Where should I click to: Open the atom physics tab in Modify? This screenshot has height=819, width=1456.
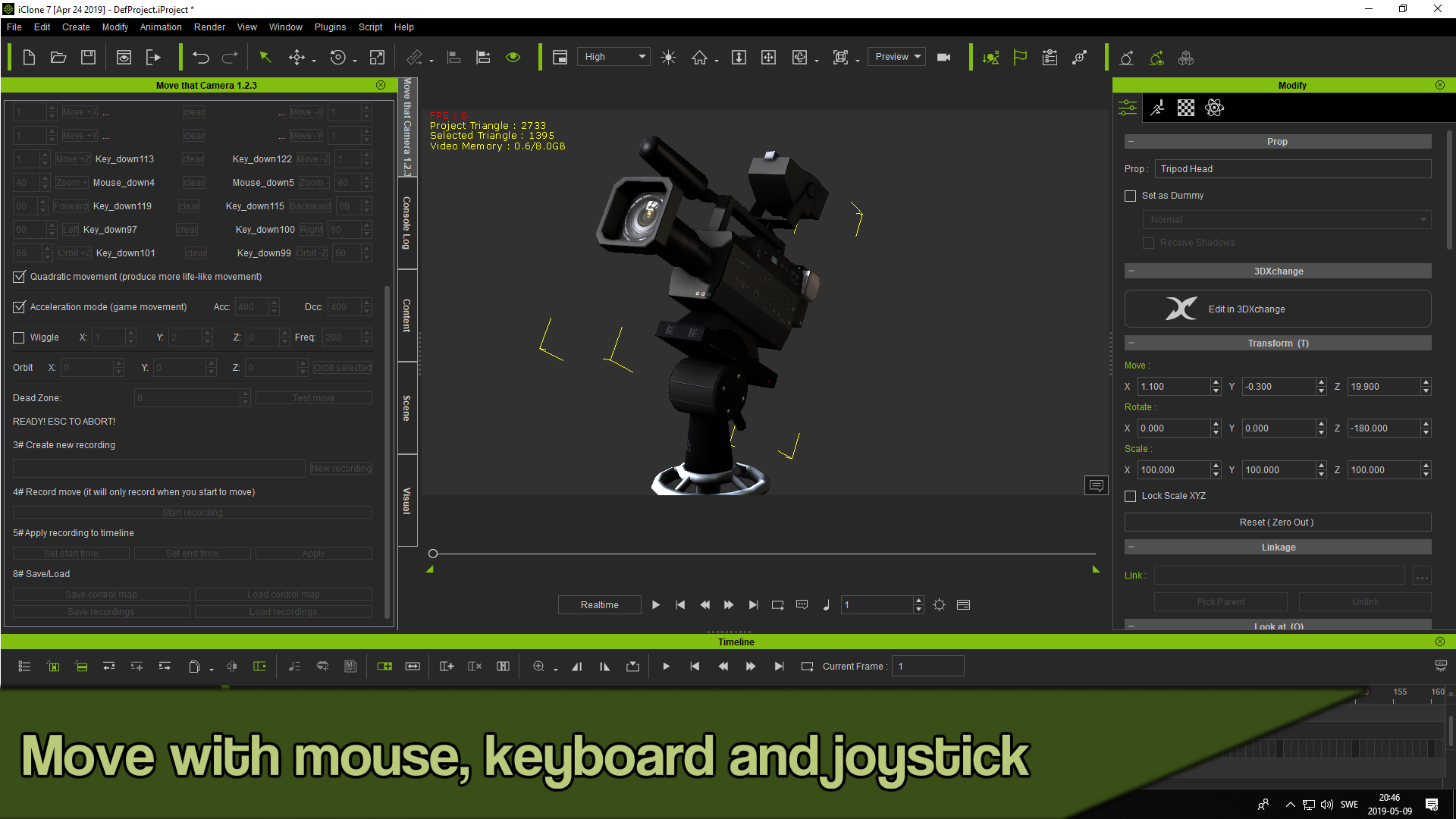click(x=1214, y=108)
